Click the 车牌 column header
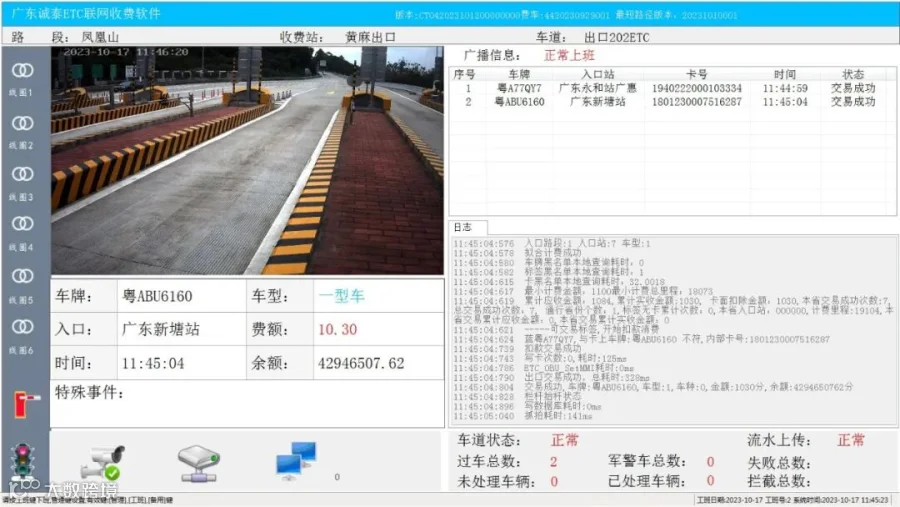The image size is (900, 507). click(x=519, y=74)
